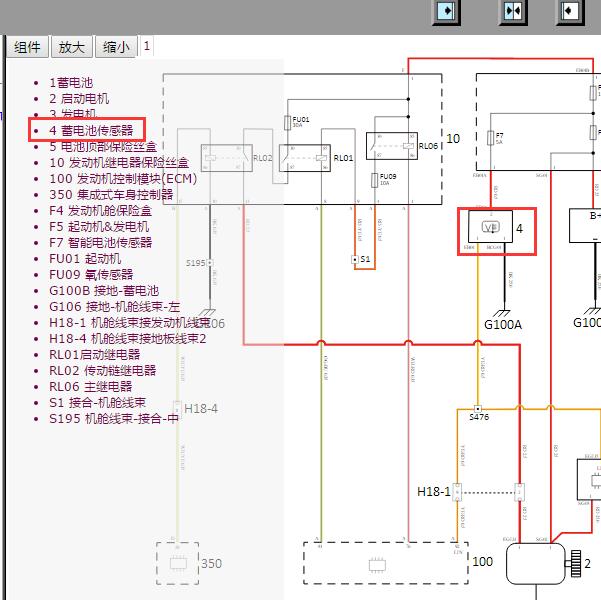
Task: Select '10 发动机继电器保险丝盒' list entry
Action: (119, 163)
